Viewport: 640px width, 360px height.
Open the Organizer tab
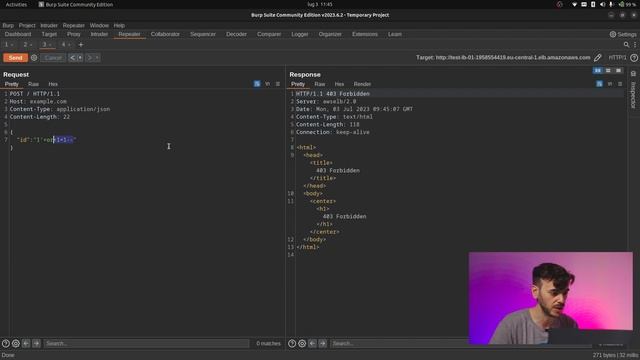coord(330,34)
